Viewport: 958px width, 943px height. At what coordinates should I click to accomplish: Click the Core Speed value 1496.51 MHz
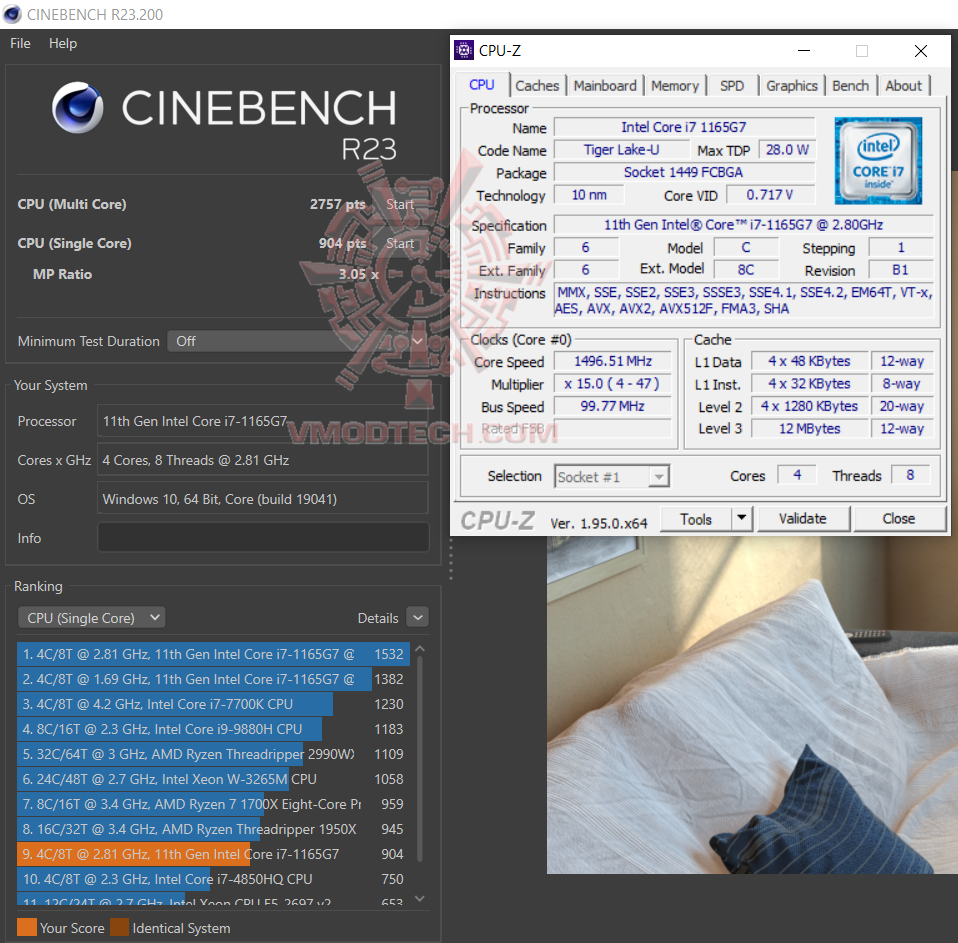point(613,361)
